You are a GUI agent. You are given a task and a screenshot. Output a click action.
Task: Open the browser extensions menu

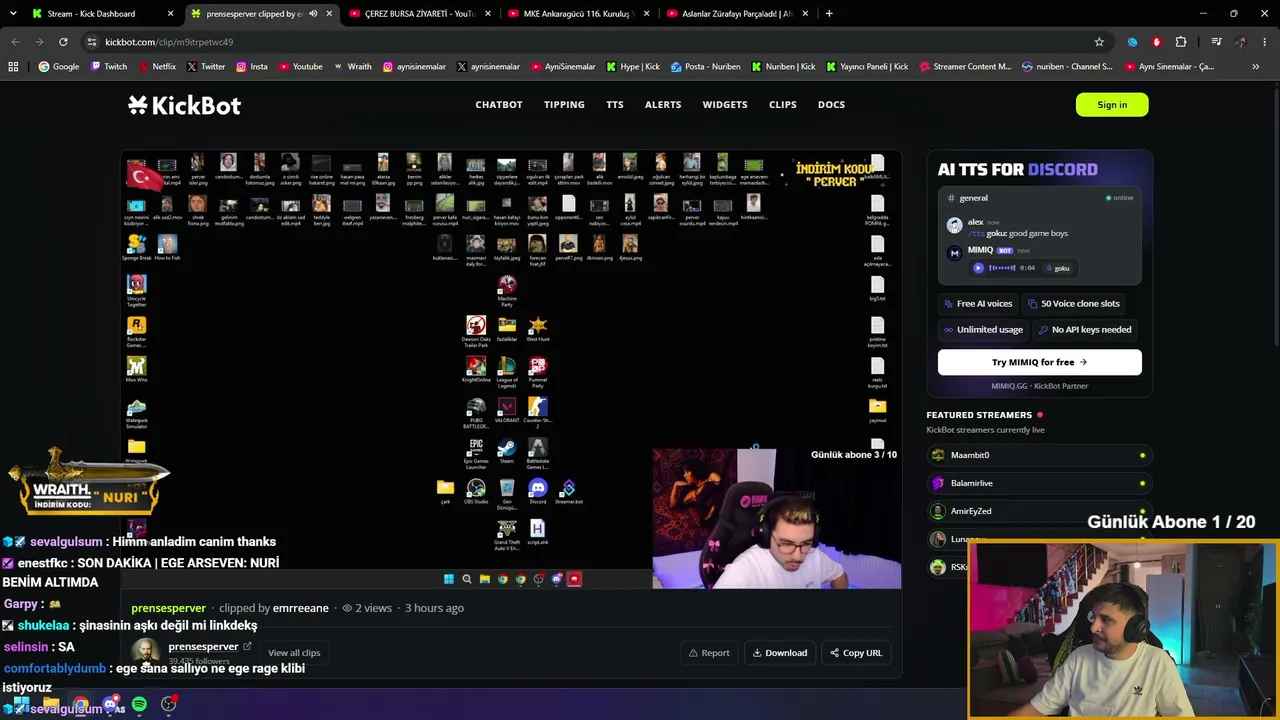tap(1181, 42)
